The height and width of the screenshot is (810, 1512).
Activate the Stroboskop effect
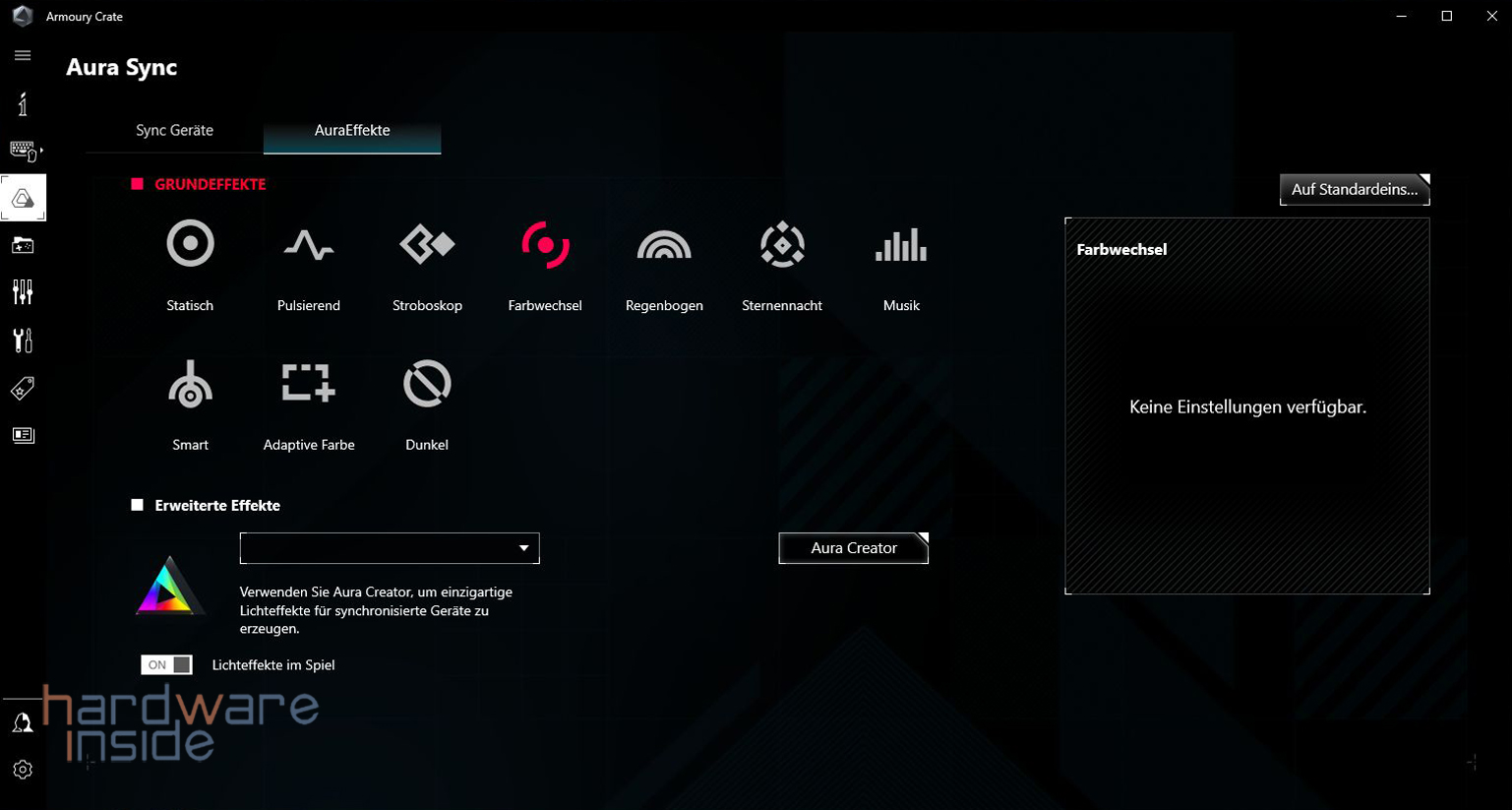point(427,244)
